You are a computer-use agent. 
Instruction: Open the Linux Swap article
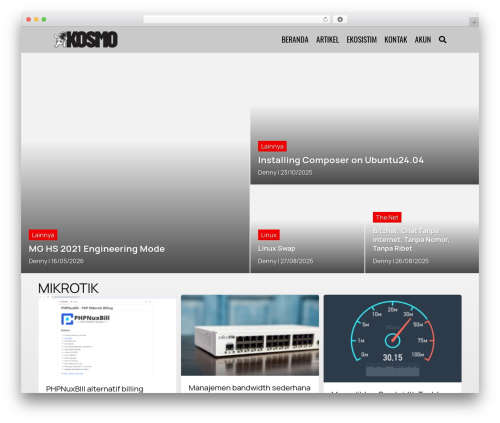(276, 249)
